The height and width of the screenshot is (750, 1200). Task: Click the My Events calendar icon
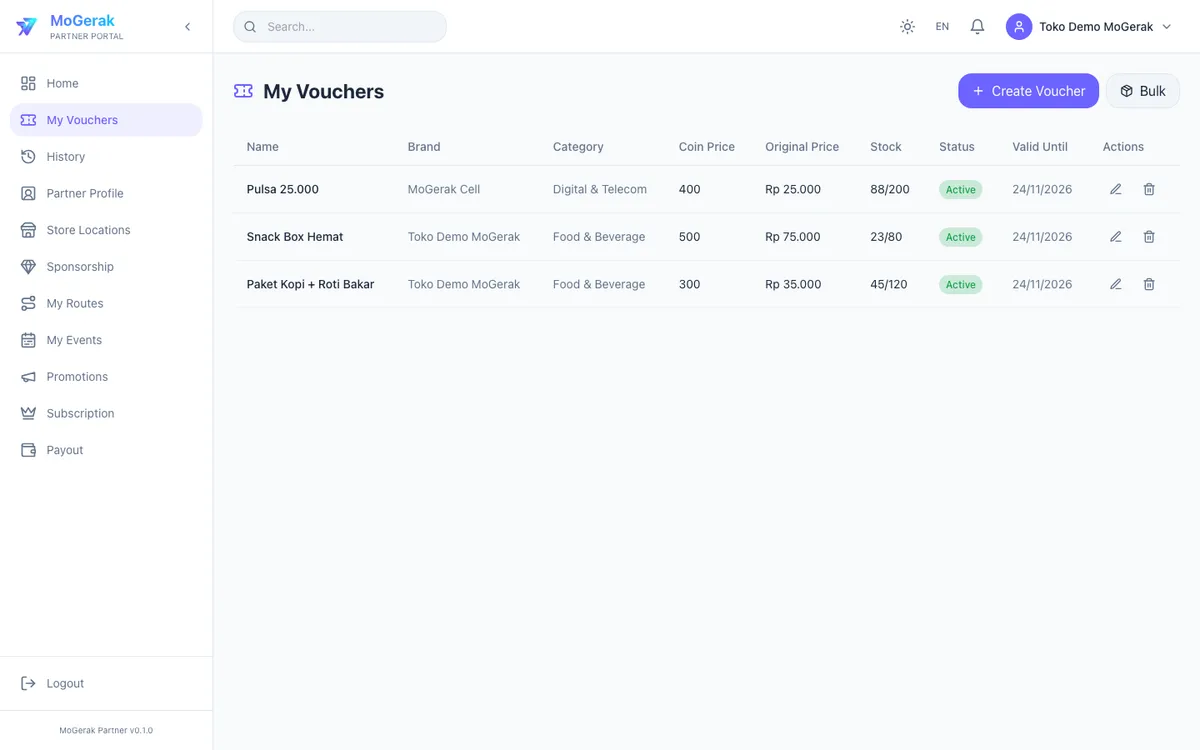coord(28,340)
